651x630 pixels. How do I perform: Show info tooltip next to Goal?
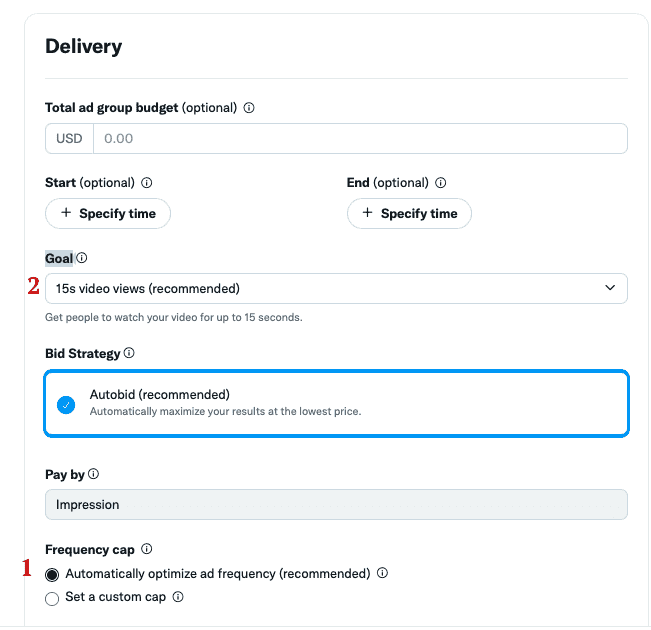click(82, 258)
